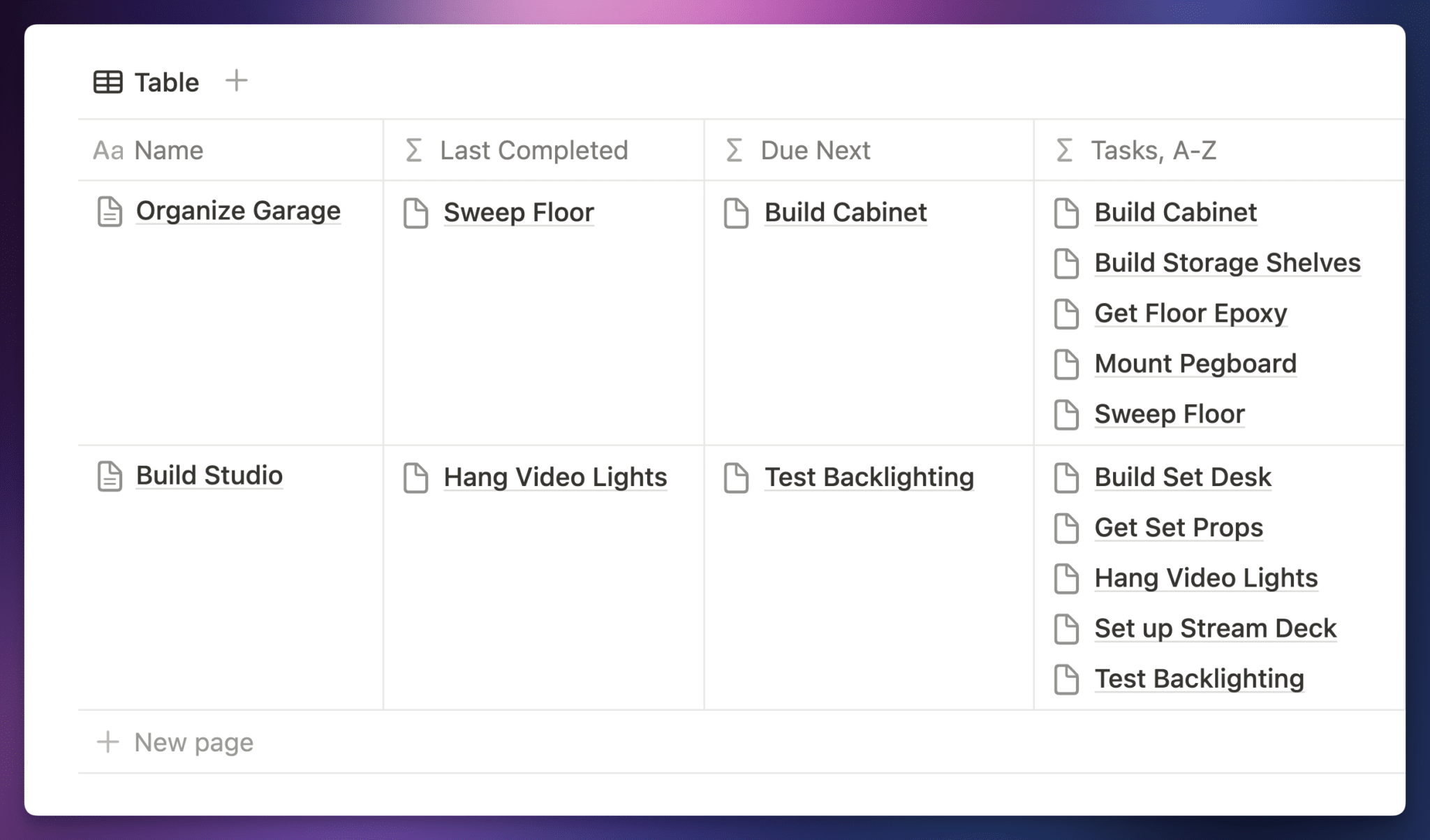Open the Name column header menu
This screenshot has width=1430, height=840.
click(169, 150)
